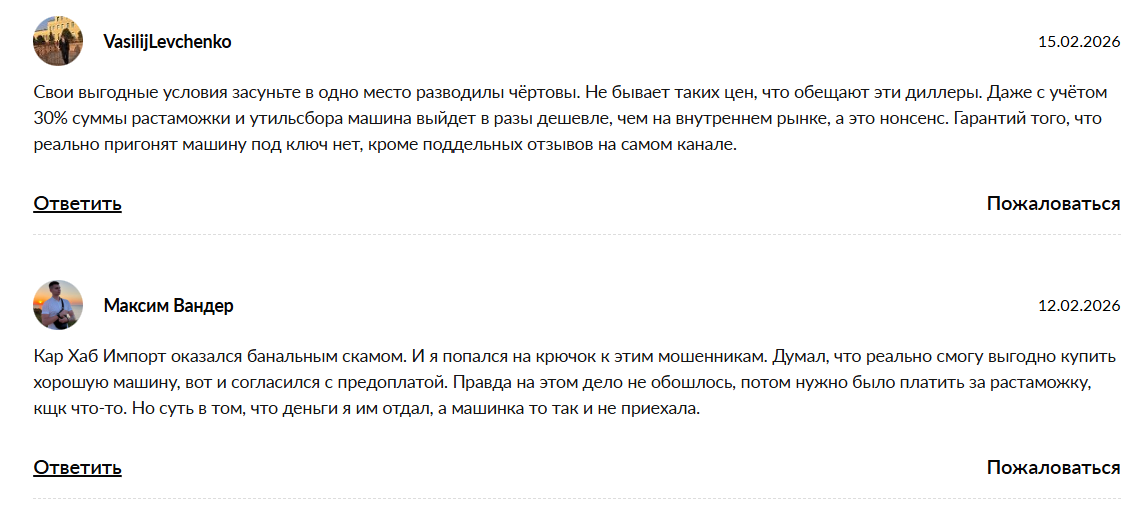Open the Максим Вандер username profile
The image size is (1146, 518).
coord(168,306)
